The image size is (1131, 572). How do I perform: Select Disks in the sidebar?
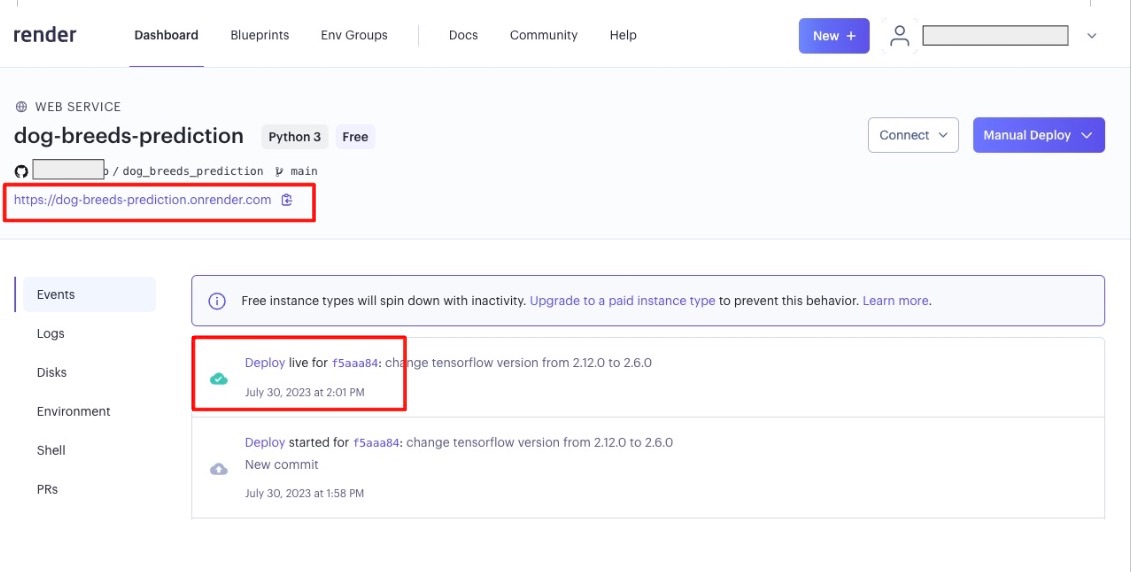[x=52, y=372]
